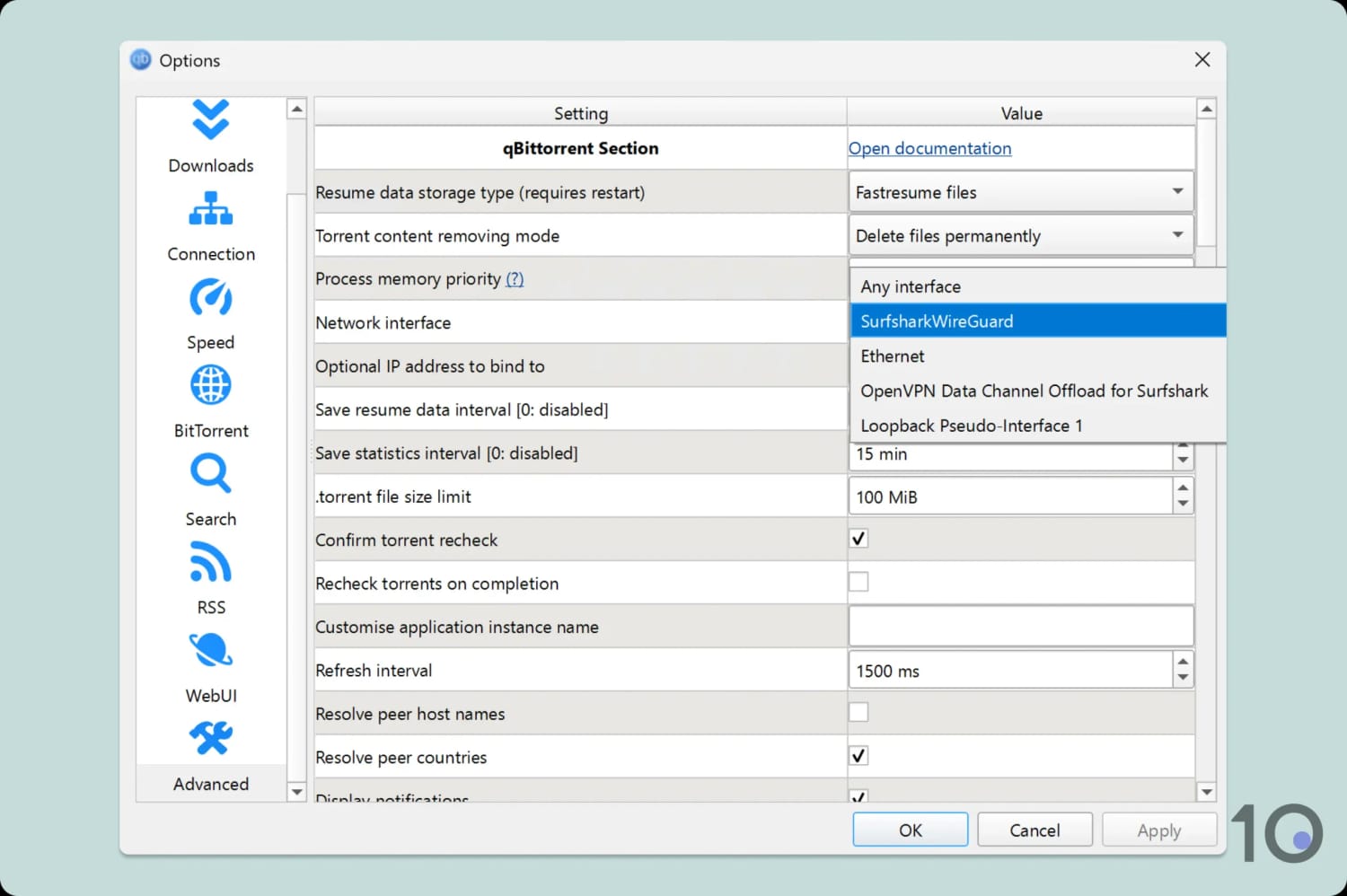Viewport: 1347px width, 896px height.
Task: Enable Recheck torrents on completion
Action: click(858, 582)
